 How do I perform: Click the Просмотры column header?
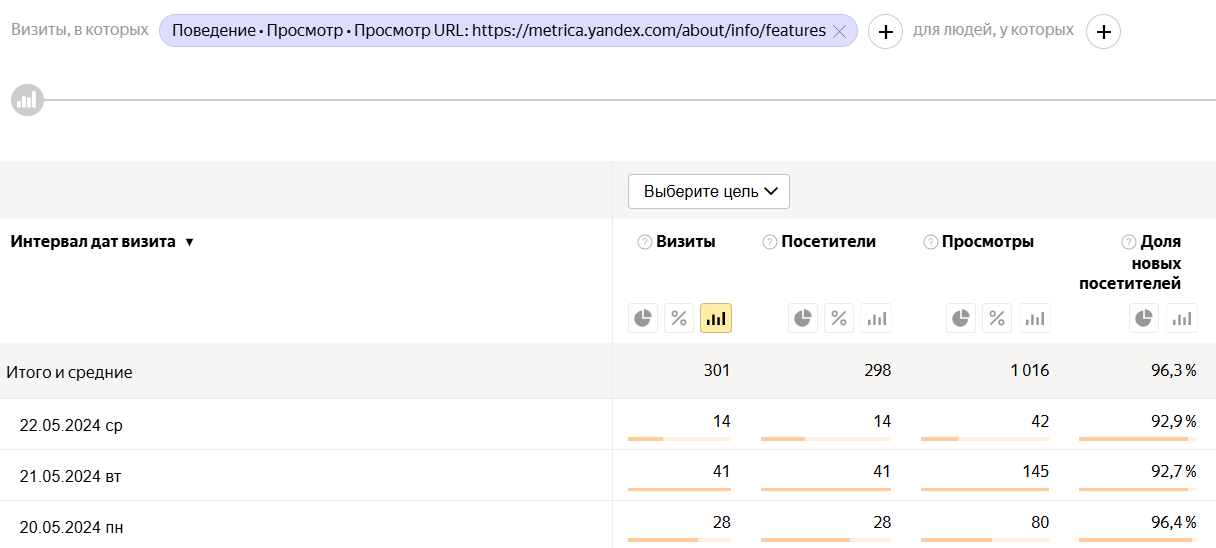987,241
